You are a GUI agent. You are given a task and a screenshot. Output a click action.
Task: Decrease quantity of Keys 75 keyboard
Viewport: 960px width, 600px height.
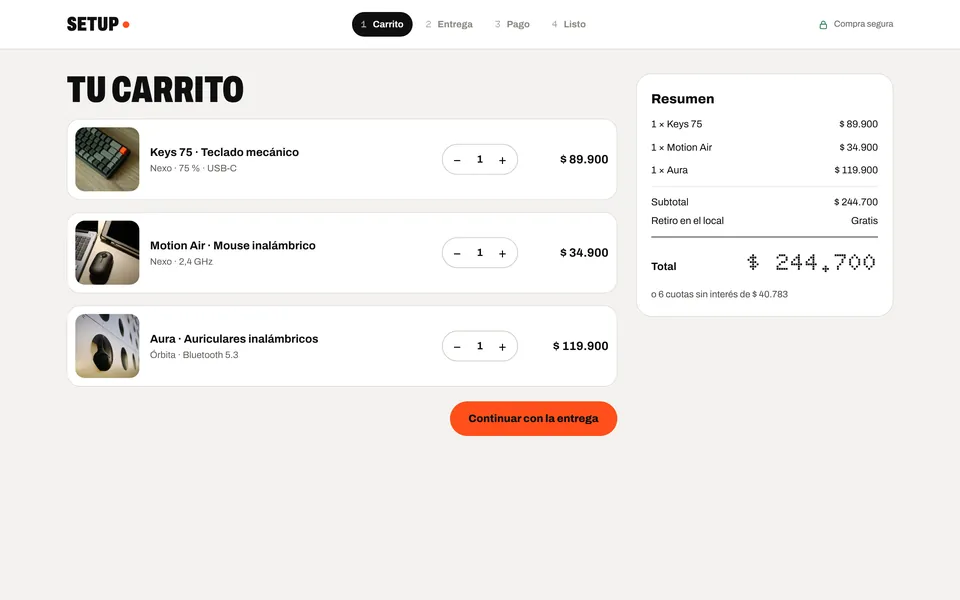tap(457, 160)
